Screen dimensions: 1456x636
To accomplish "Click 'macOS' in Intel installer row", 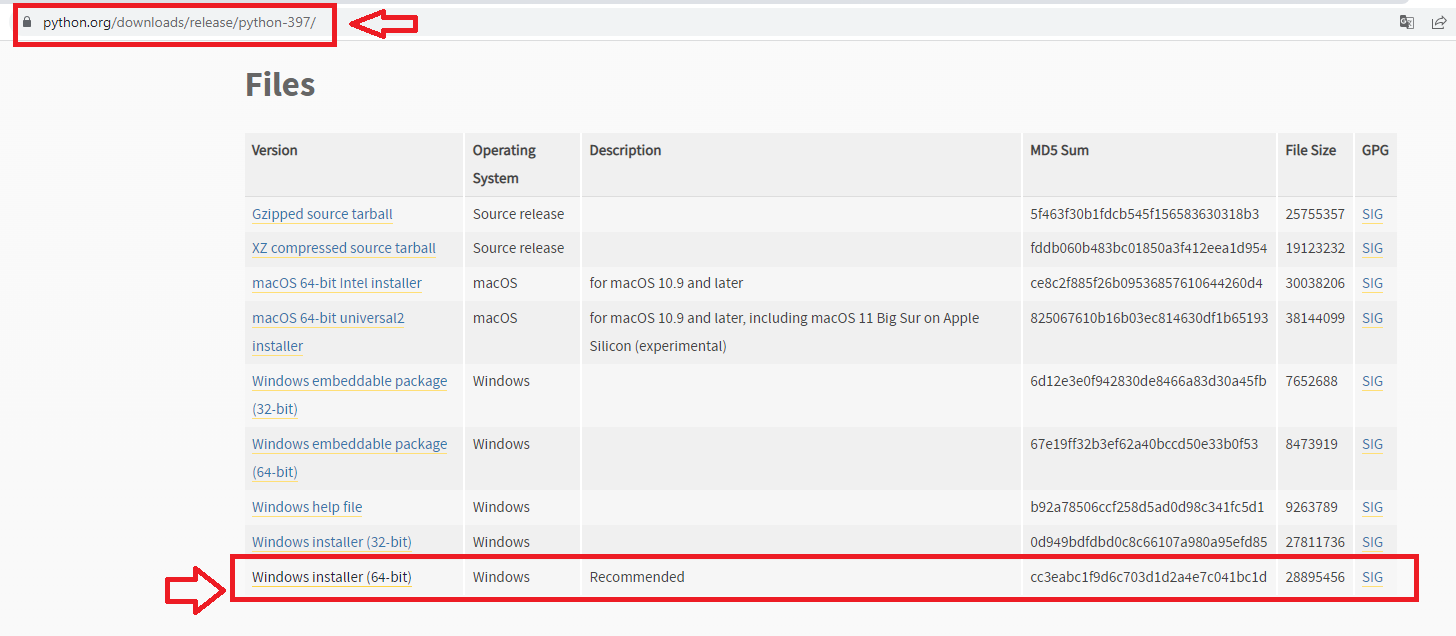I will [495, 283].
